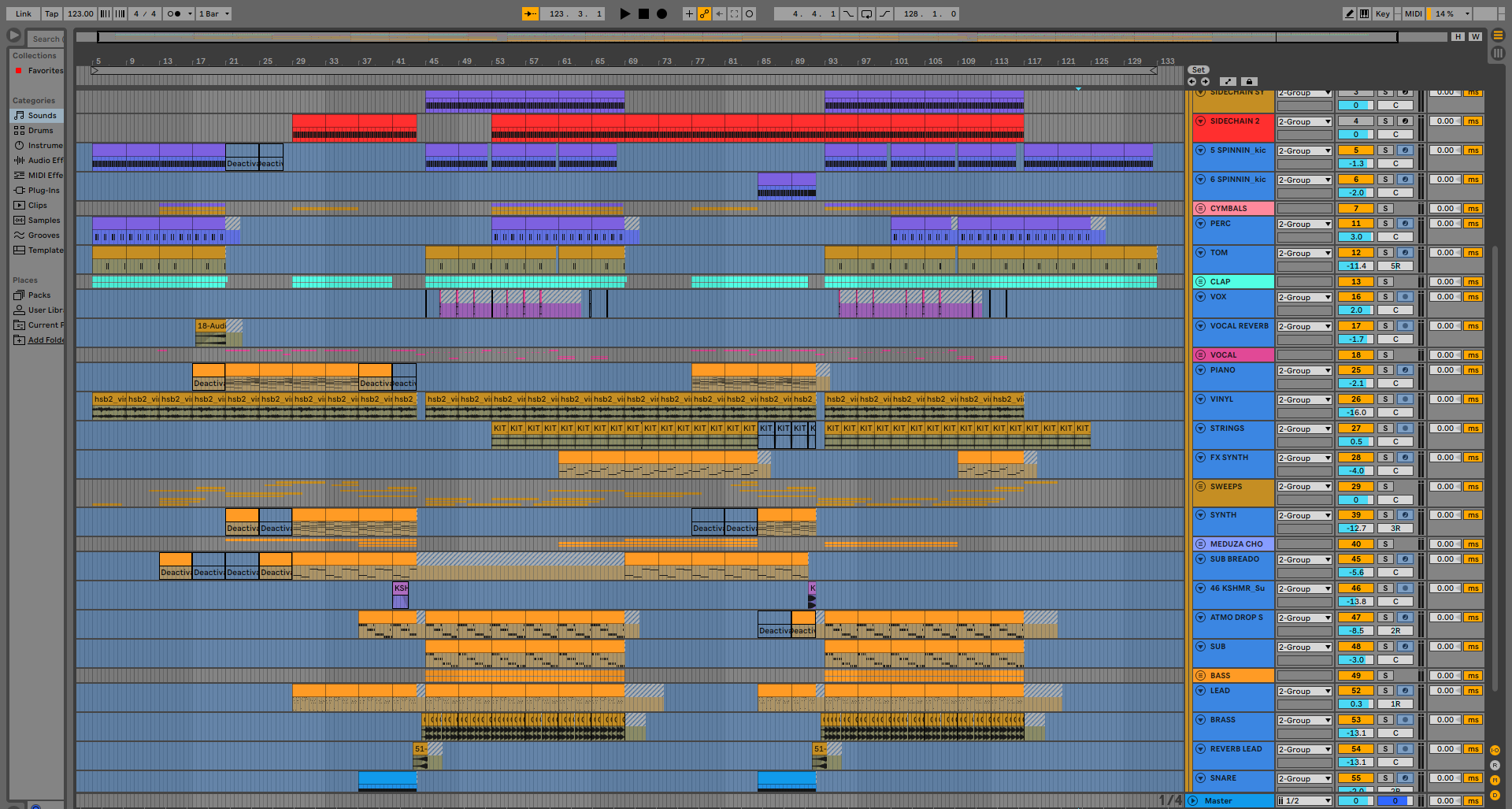This screenshot has height=809, width=1512.
Task: Preview with the browser play icon
Action: point(13,35)
